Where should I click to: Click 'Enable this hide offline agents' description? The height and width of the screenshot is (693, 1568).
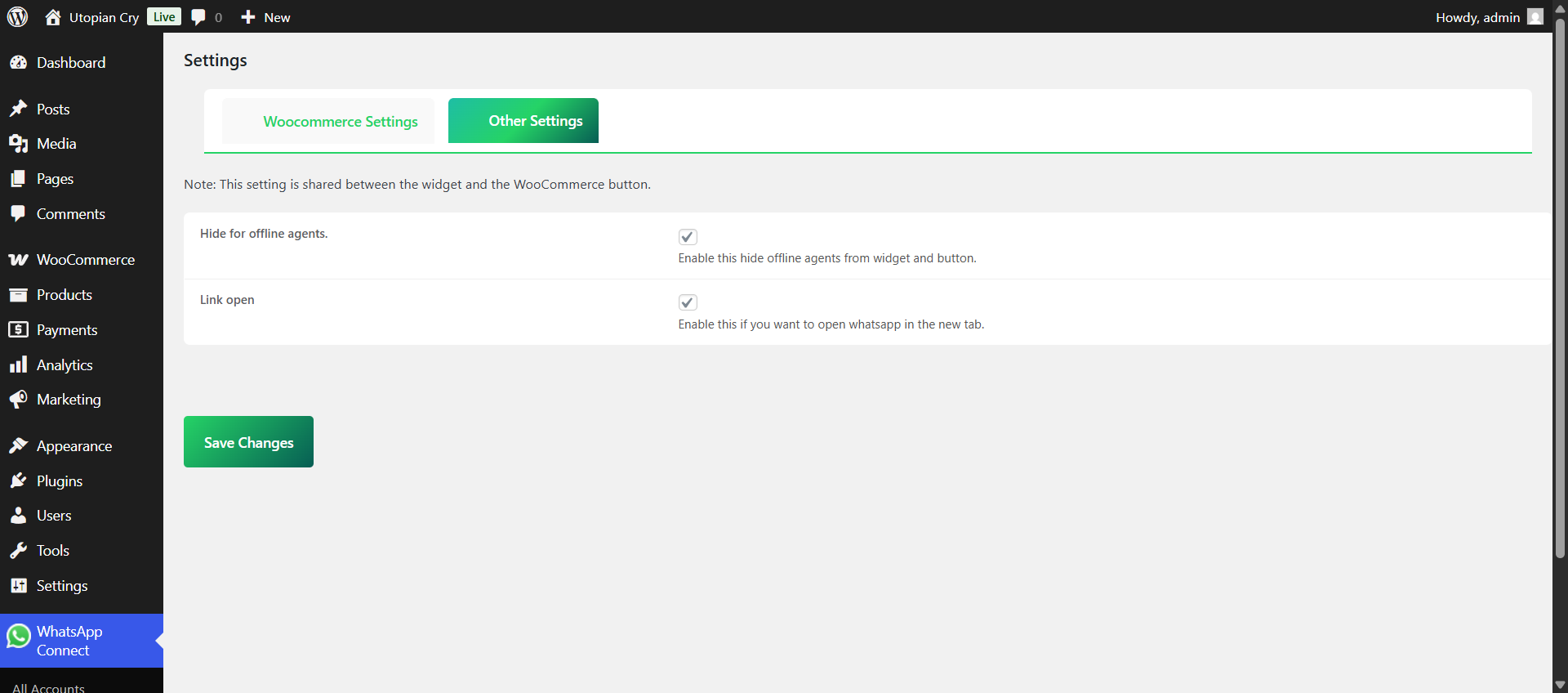point(827,258)
